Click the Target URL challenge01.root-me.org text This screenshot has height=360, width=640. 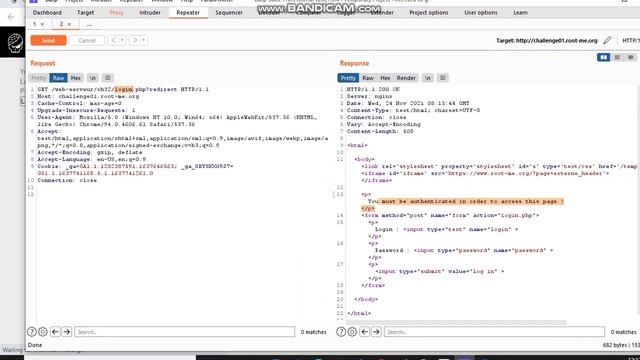point(556,40)
